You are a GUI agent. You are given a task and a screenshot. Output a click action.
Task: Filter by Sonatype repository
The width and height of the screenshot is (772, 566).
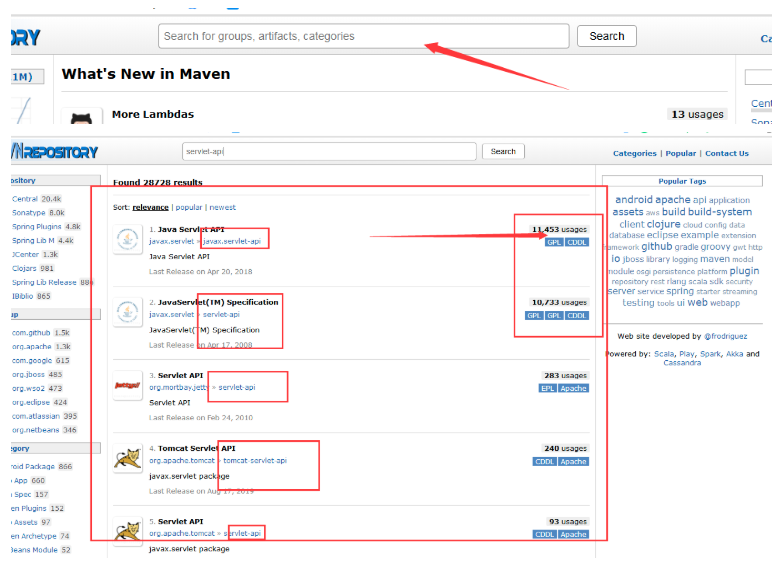29,213
